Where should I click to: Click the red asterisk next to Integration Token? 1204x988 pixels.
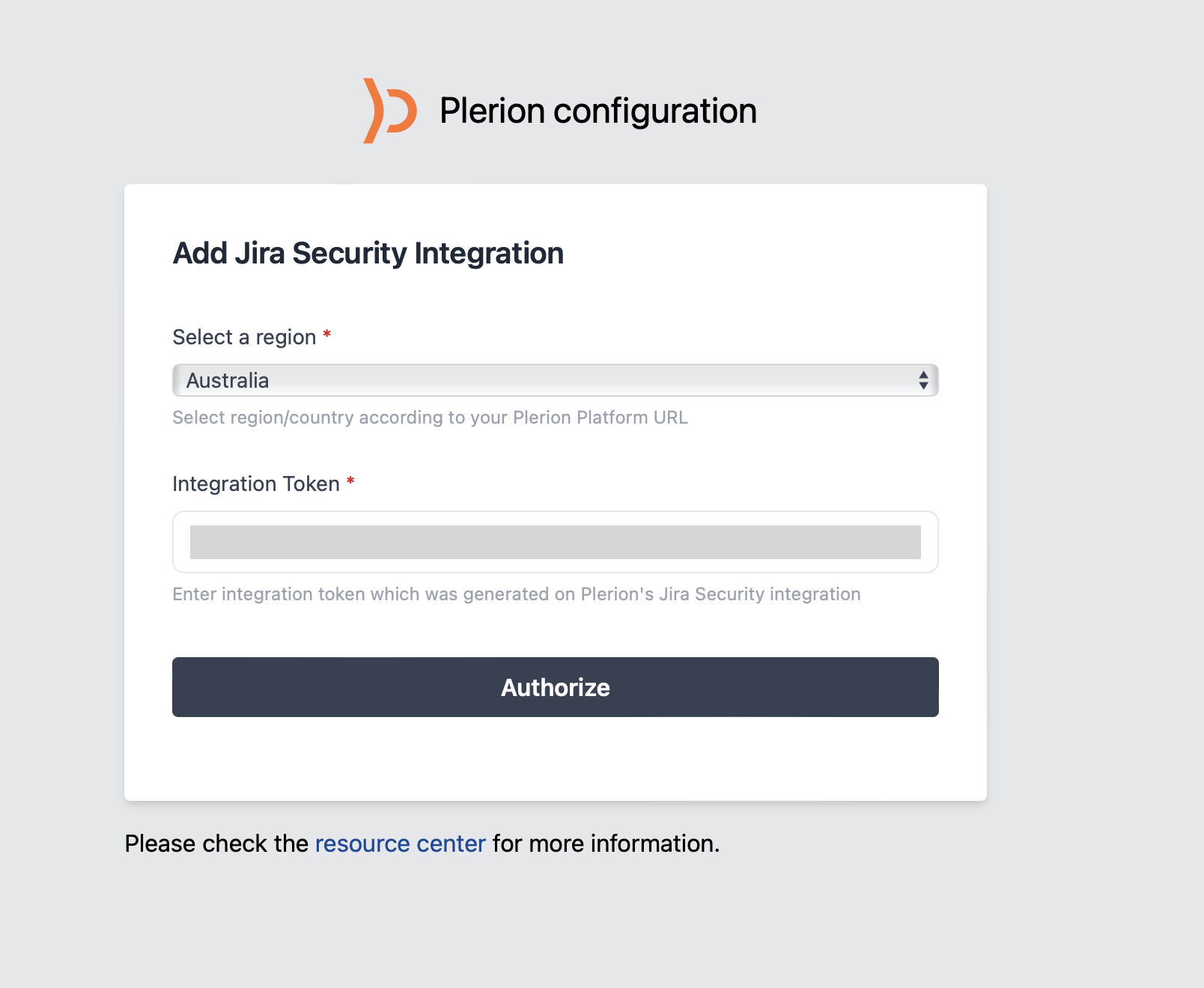(350, 484)
